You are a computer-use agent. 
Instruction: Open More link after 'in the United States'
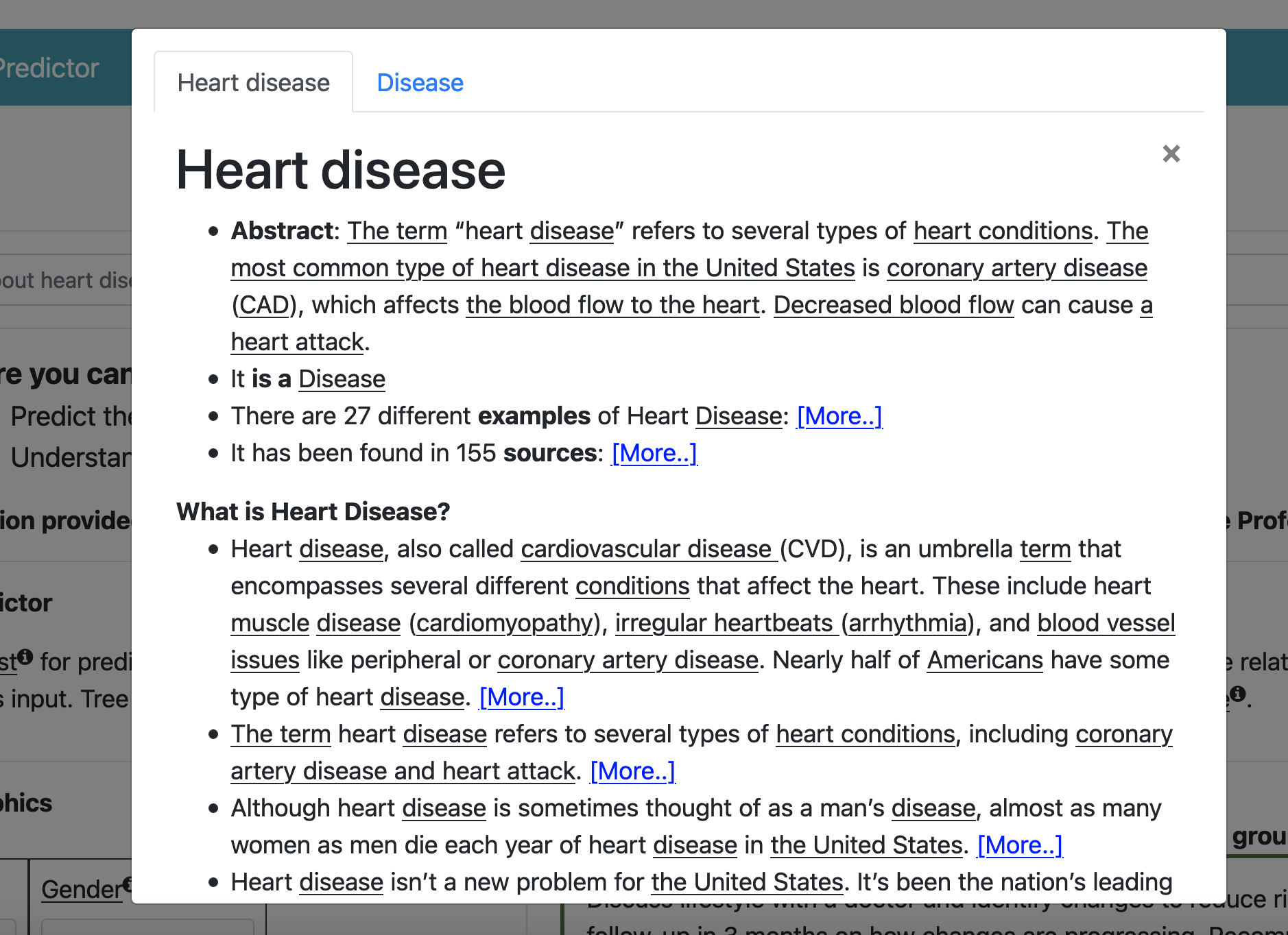[x=1019, y=845]
